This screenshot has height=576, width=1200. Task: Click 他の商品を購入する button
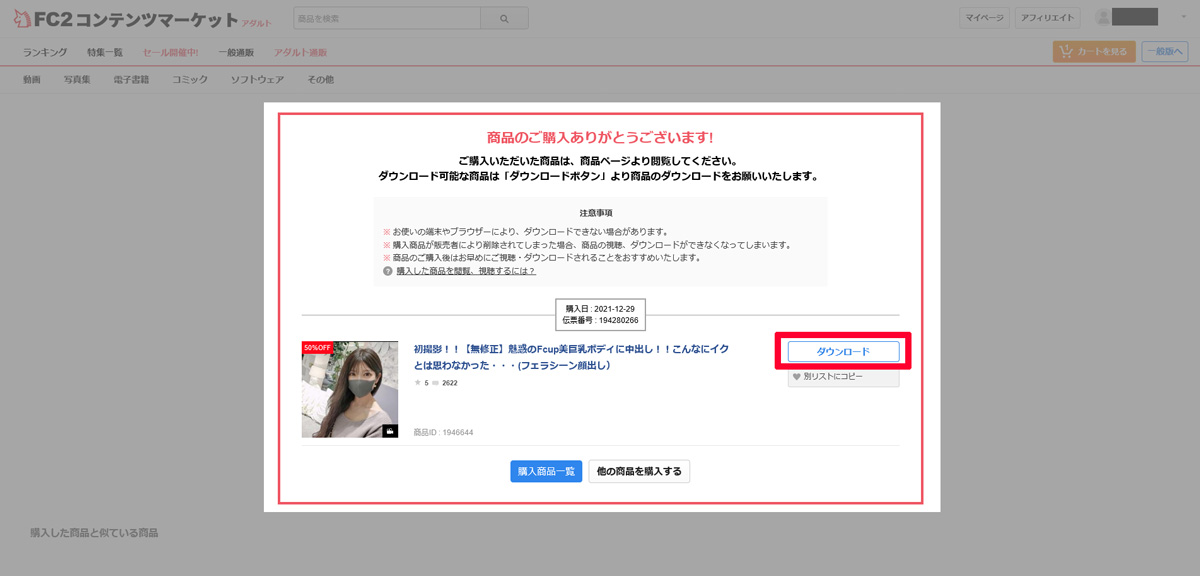point(639,471)
